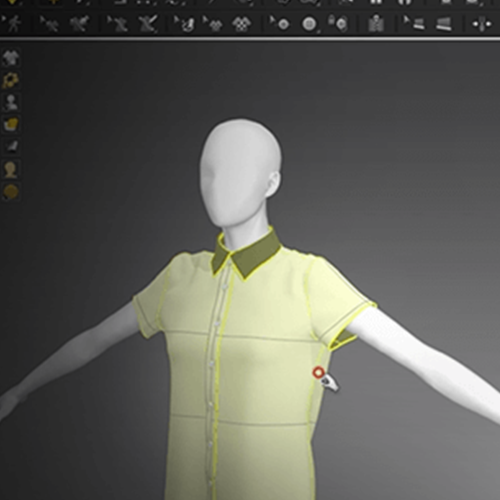Image resolution: width=500 pixels, height=500 pixels.
Task: Select the topstitch tool without arrow
Action: coord(444,24)
